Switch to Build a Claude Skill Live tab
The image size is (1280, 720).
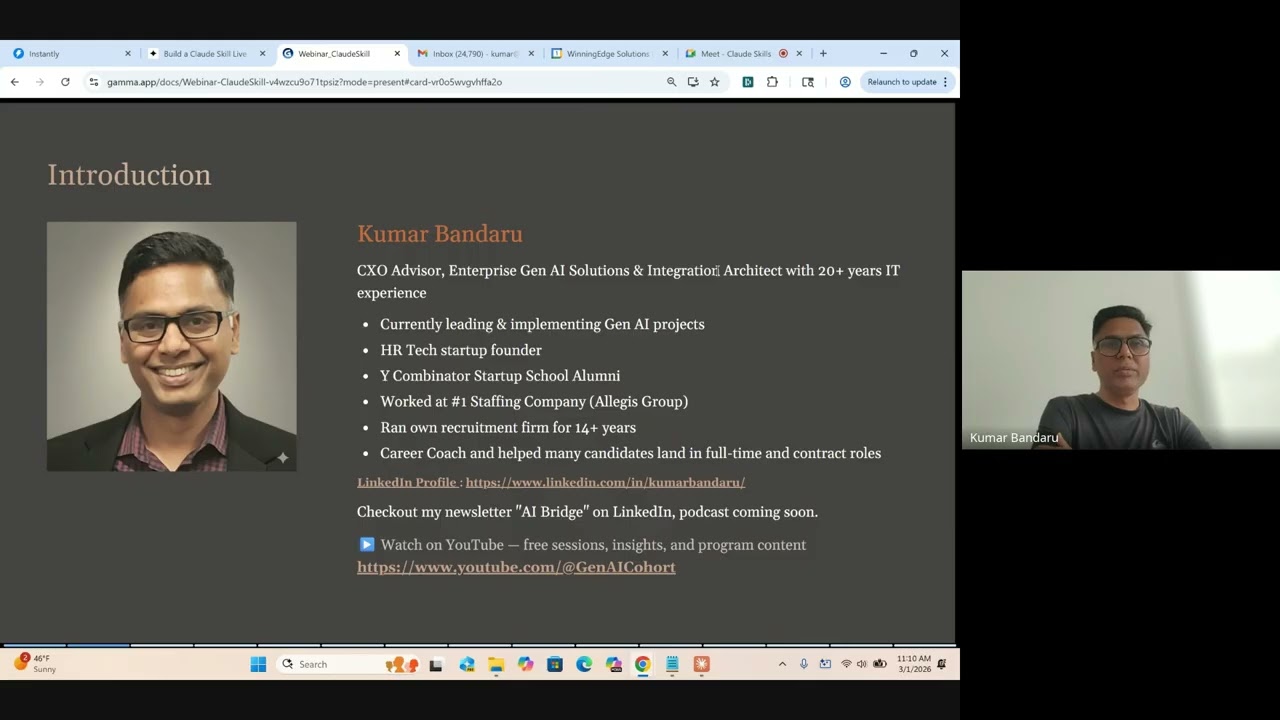coord(204,54)
